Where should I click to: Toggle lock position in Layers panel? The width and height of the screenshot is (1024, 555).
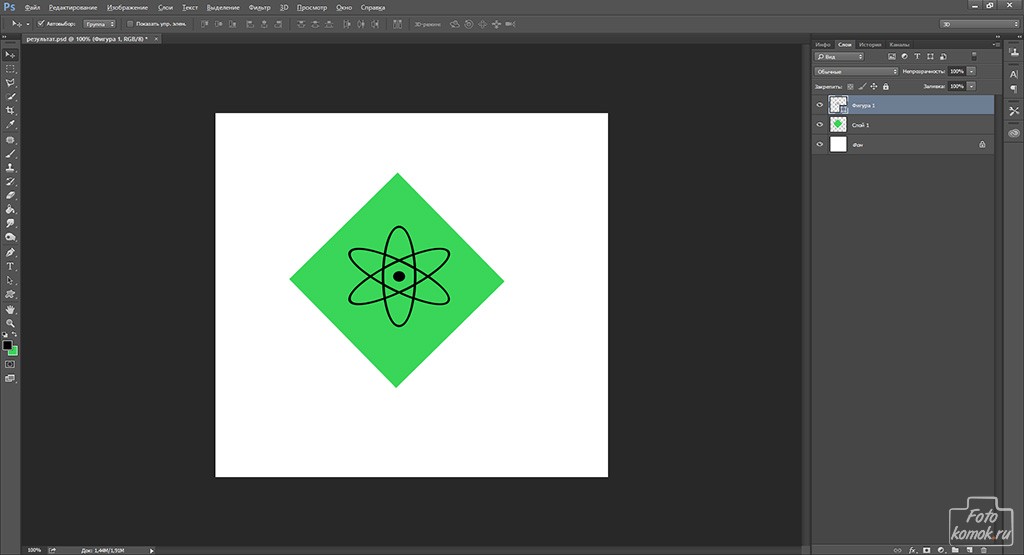coord(874,86)
